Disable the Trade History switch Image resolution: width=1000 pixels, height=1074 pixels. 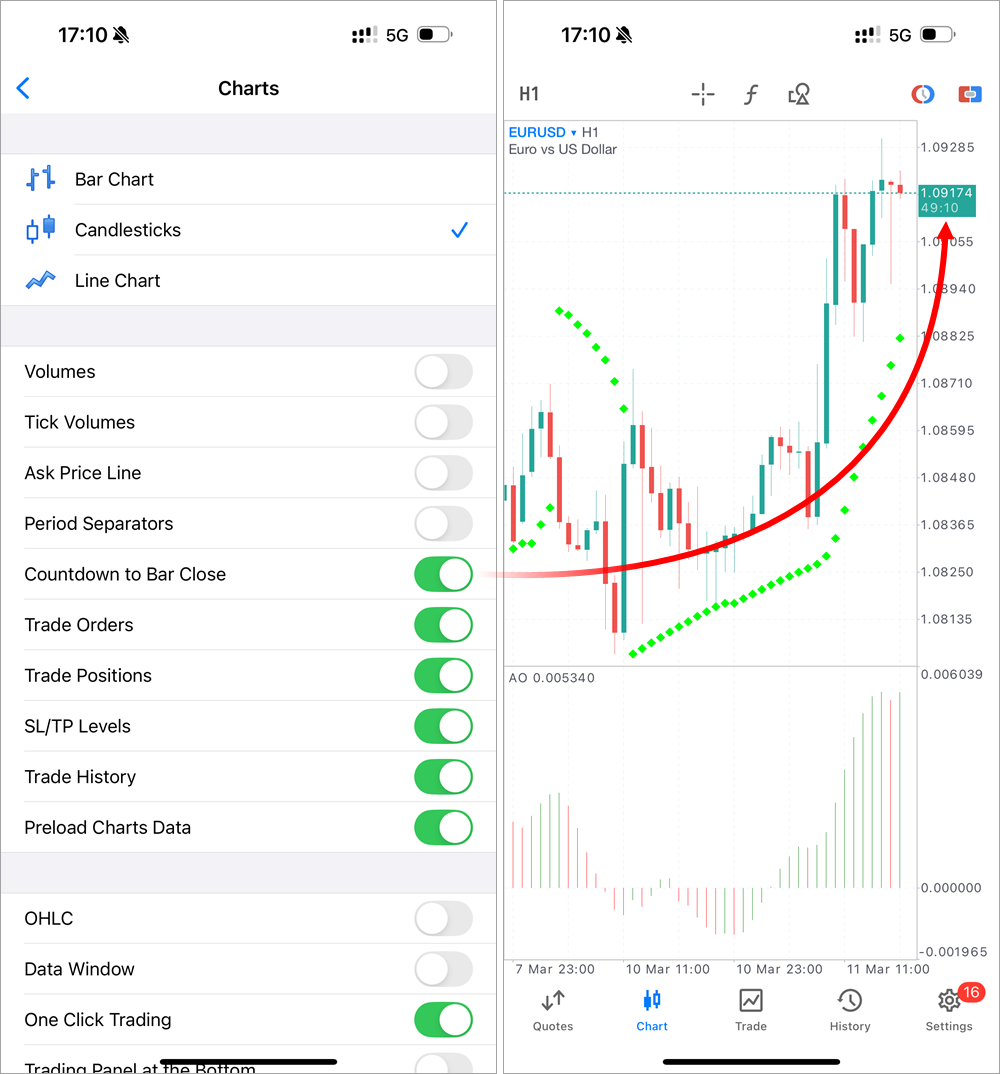(x=443, y=777)
